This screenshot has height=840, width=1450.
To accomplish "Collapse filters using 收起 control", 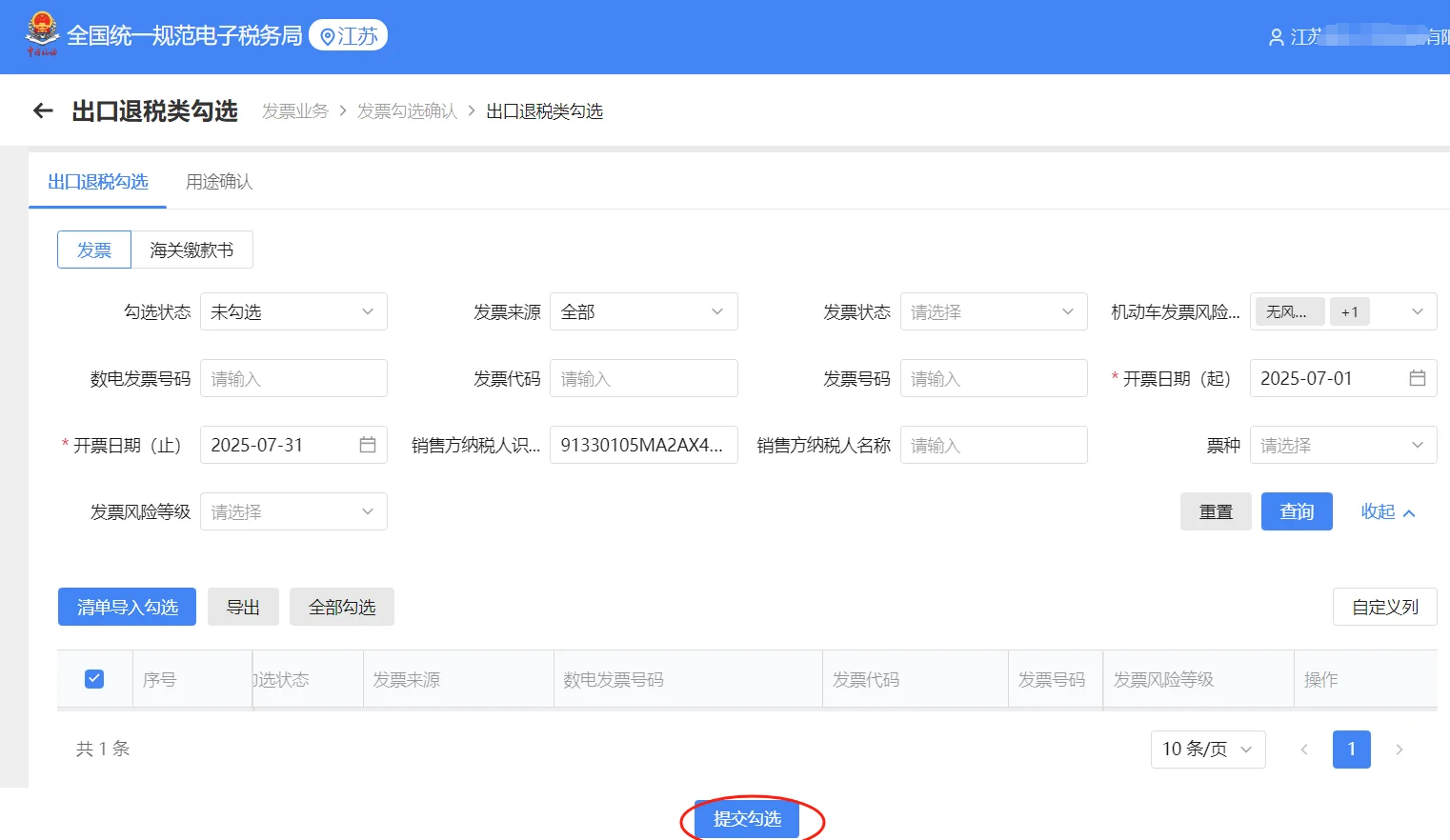I will click(1387, 511).
